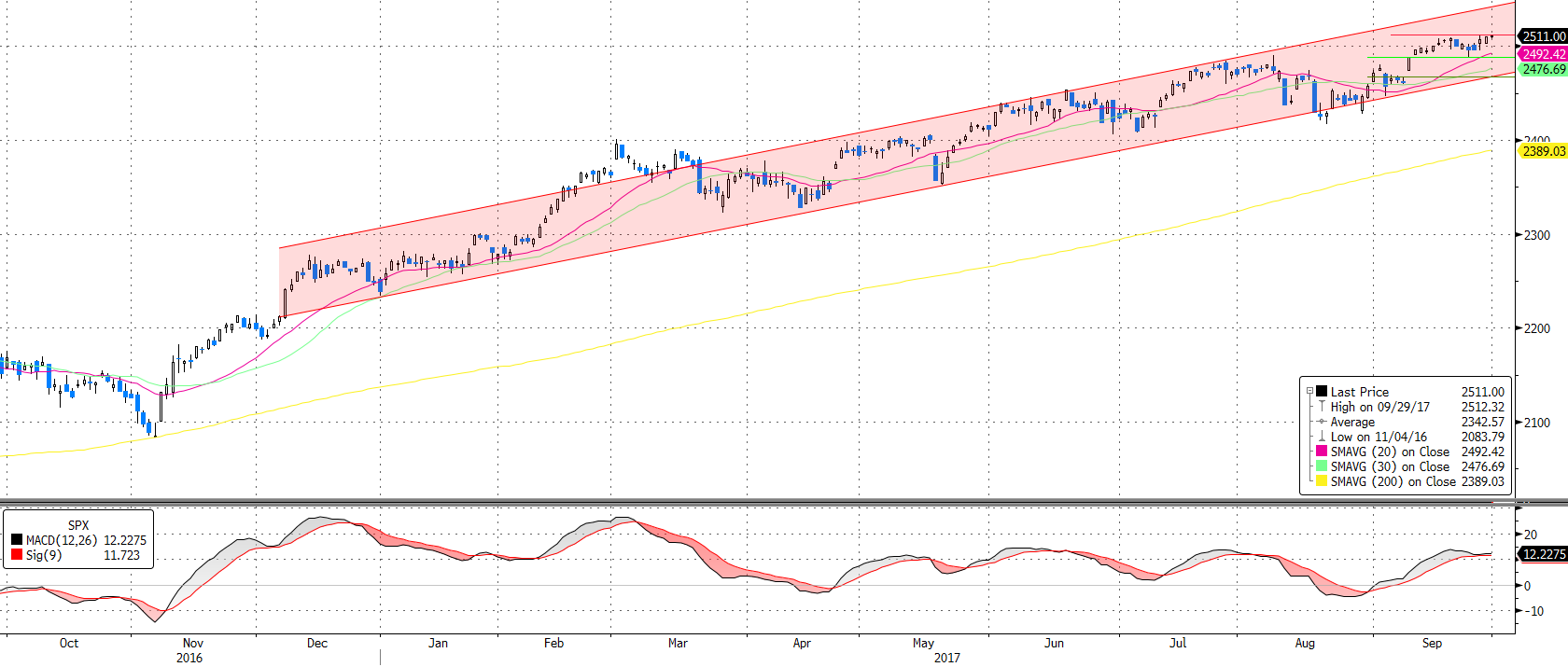The image size is (1568, 667).
Task: Click the black 12.2275 MACD axis tag
Action: 1544,554
